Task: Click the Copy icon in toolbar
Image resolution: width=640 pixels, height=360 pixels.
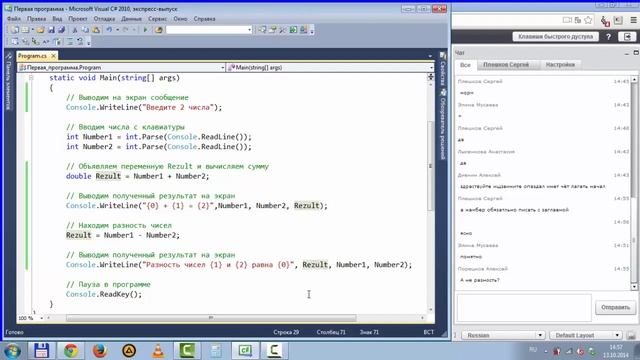Action: (85, 30)
